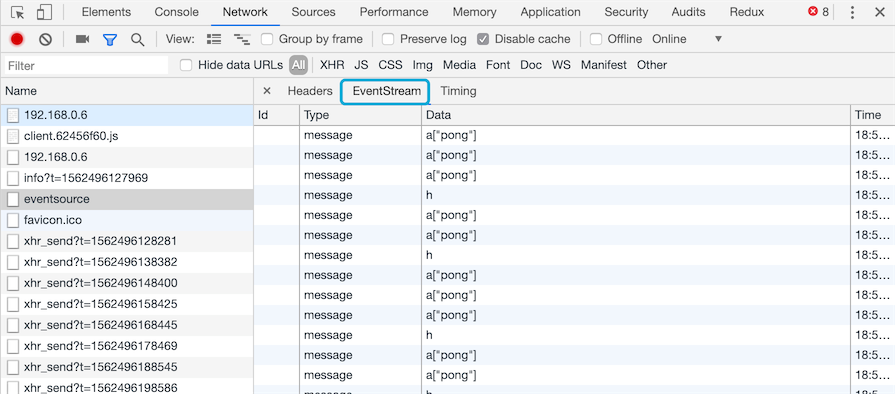
Task: View the request Timing tab
Action: coord(458,91)
